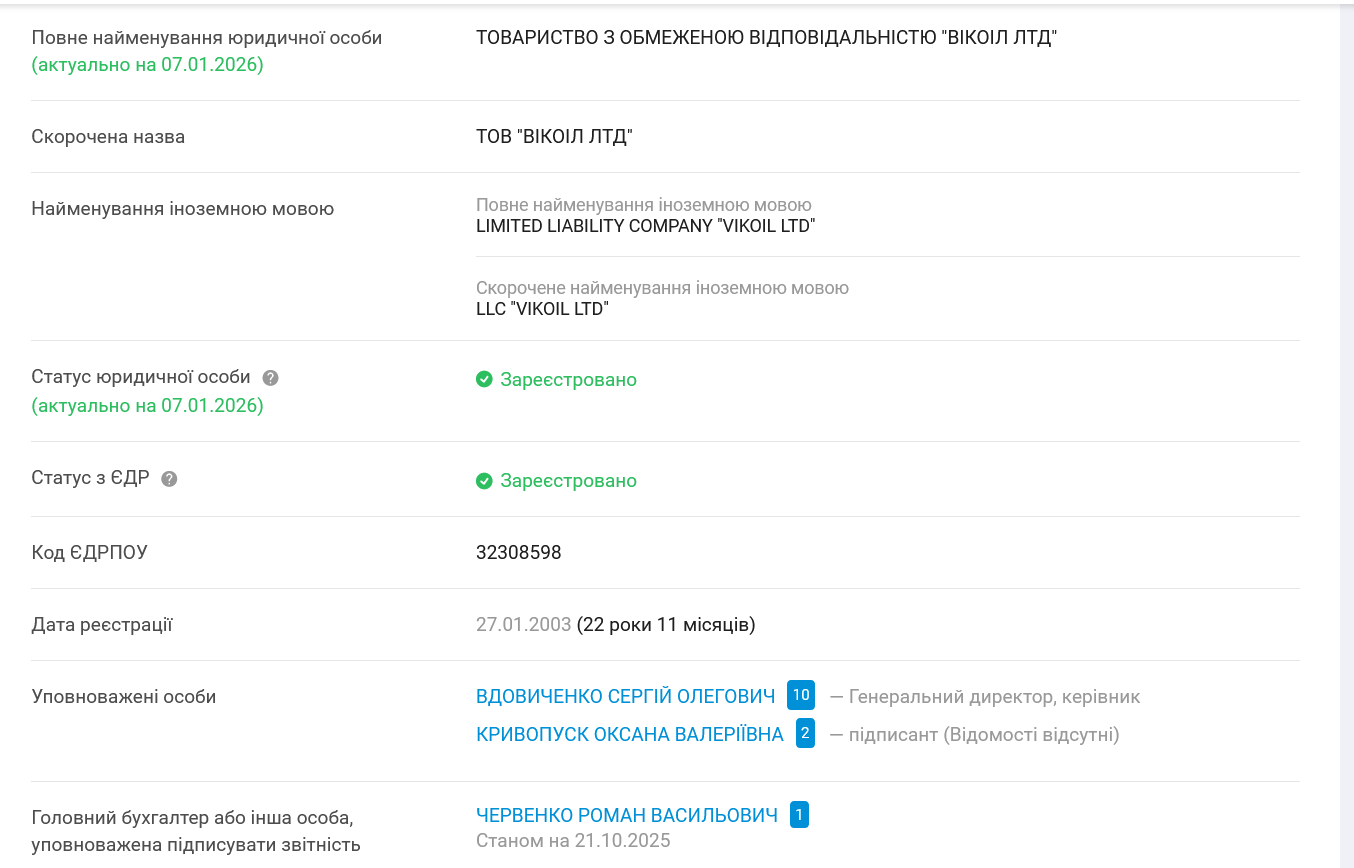Click the ЄДРПОУ code 32308598
Screen dimensions: 1354x868
(x=518, y=552)
